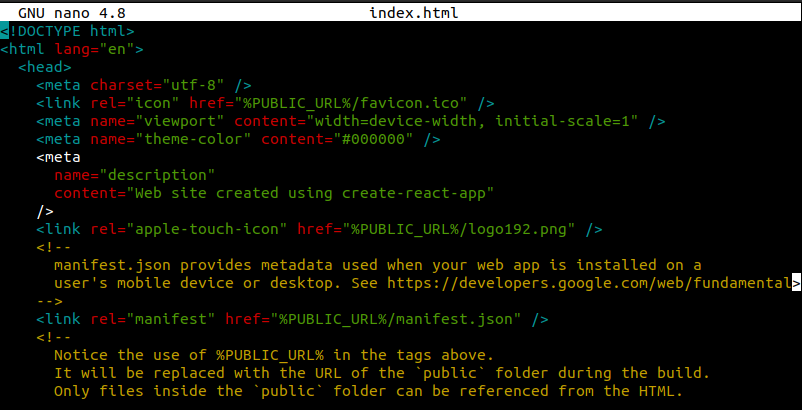The image size is (802, 410).
Task: Click the opening <html tag name
Action: coord(23,50)
